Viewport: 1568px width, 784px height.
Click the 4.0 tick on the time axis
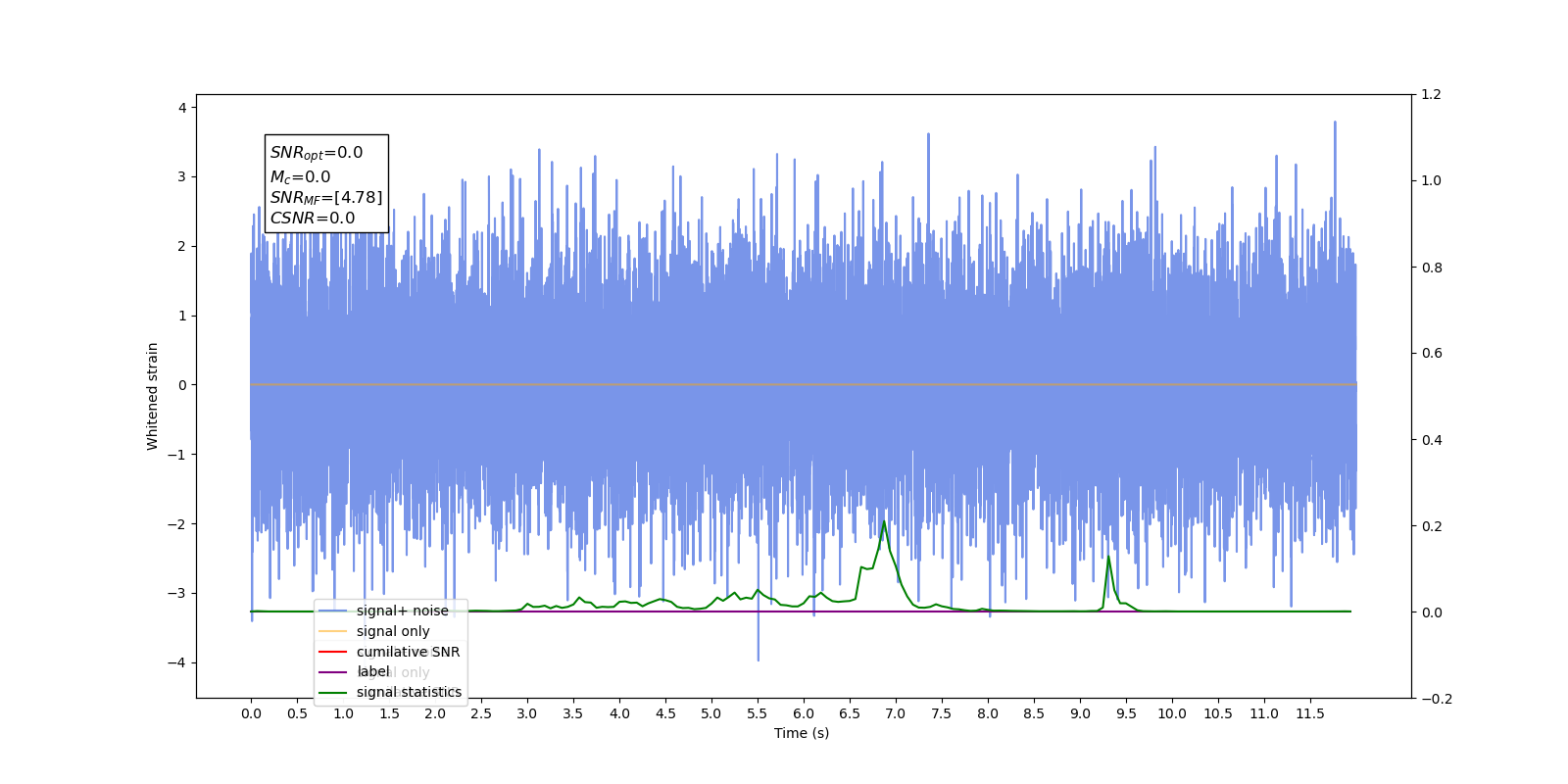point(619,713)
